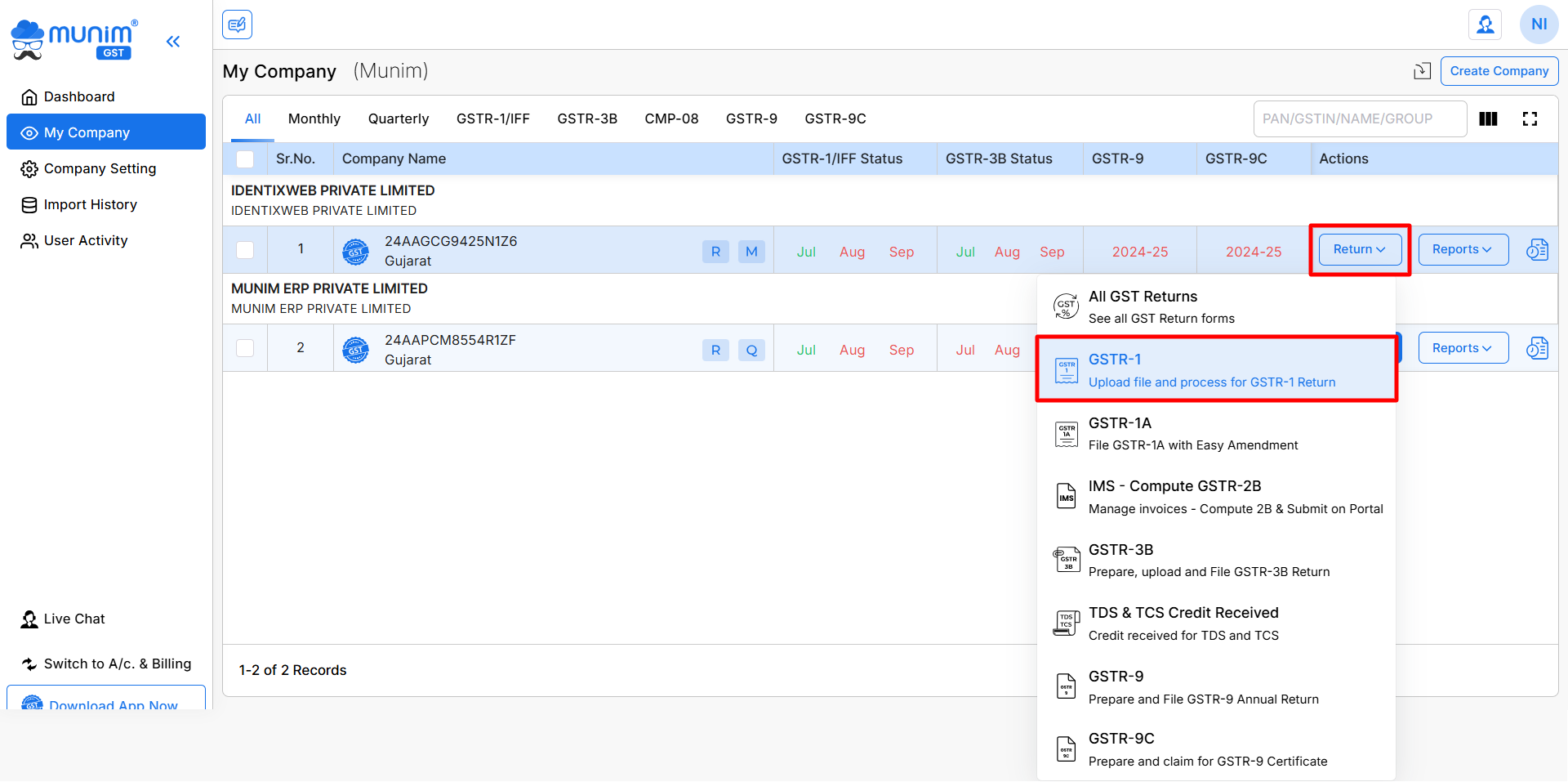Click Q badge in MUNIM ERP row
Viewport: 1568px width, 782px height.
pyautogui.click(x=751, y=350)
